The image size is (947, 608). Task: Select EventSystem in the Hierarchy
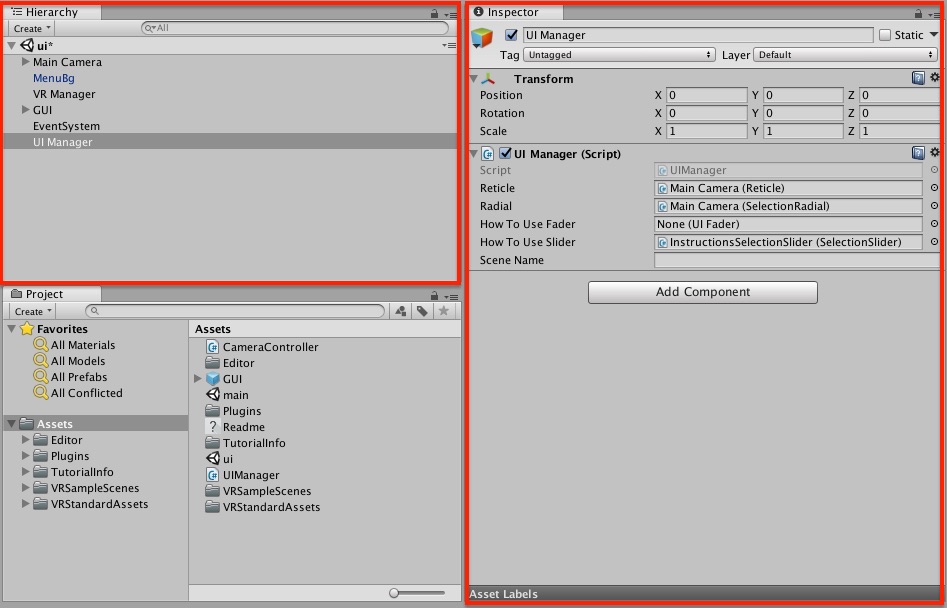(x=66, y=126)
